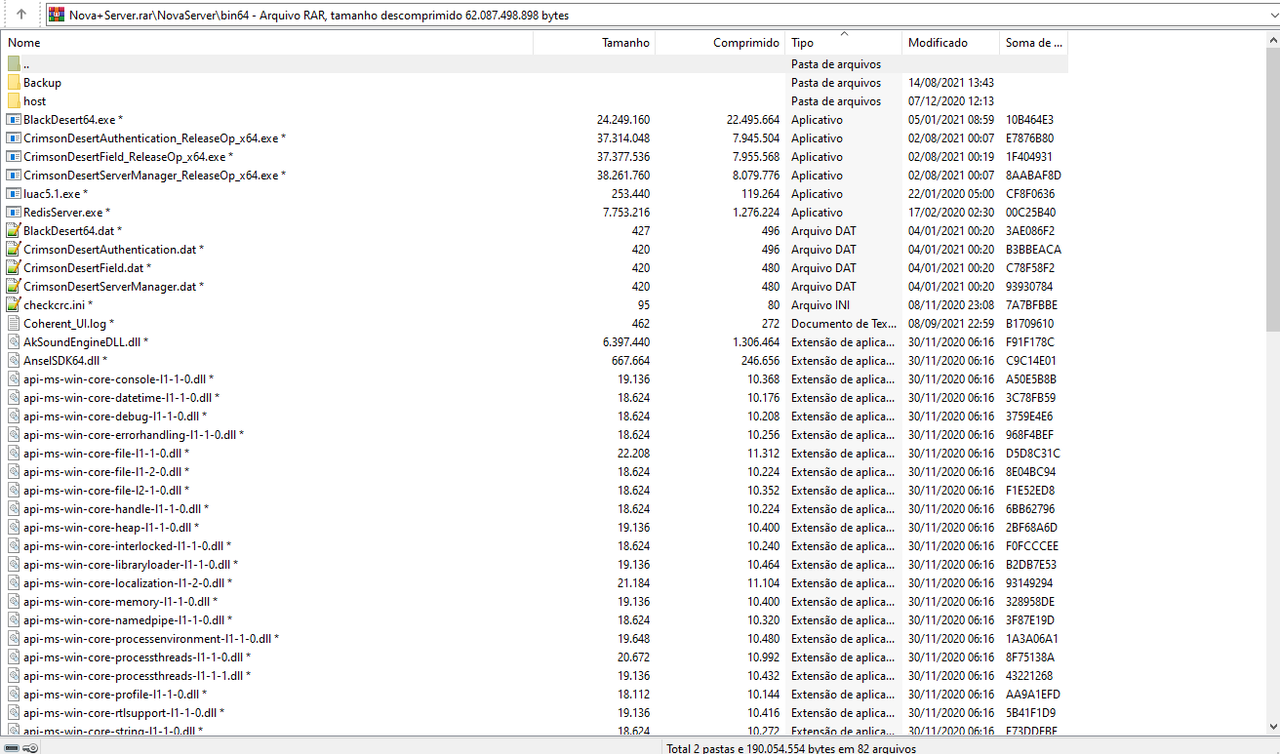Click the CrimsonDesertServerManager.dat file icon
Image resolution: width=1280 pixels, height=754 pixels.
(x=14, y=286)
